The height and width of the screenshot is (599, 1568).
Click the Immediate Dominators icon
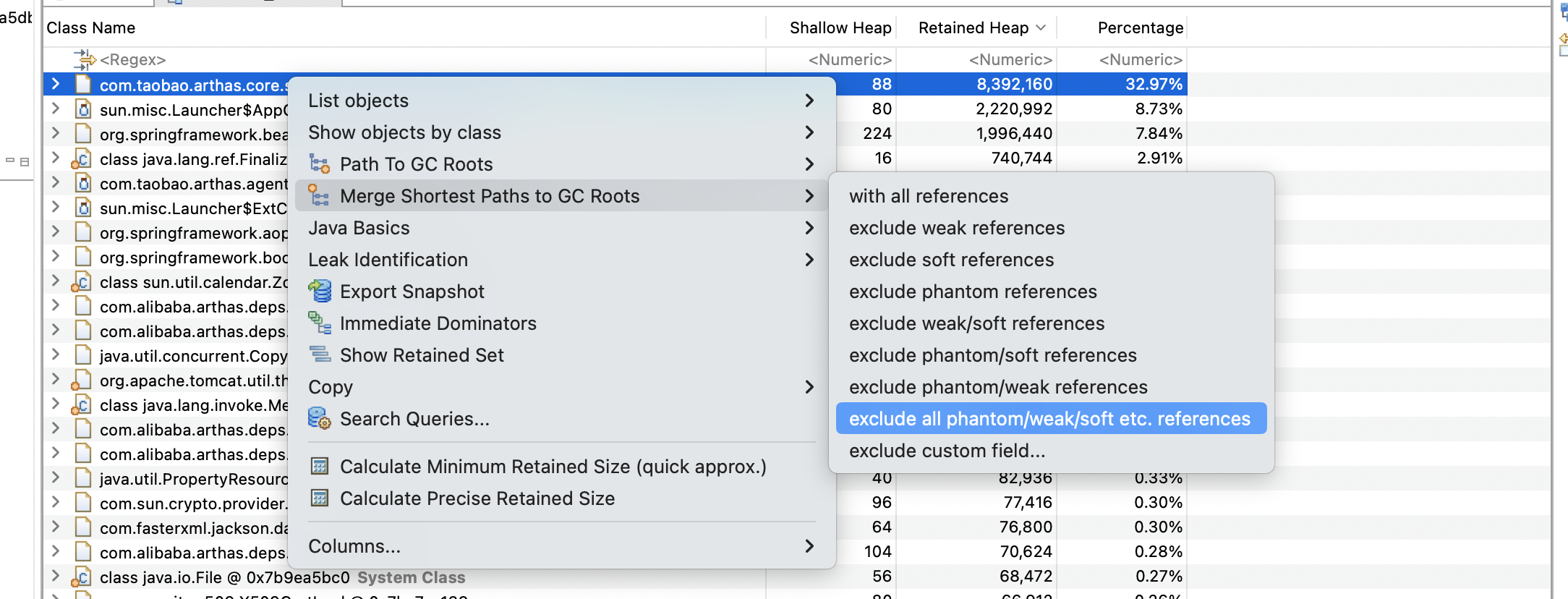(x=319, y=323)
